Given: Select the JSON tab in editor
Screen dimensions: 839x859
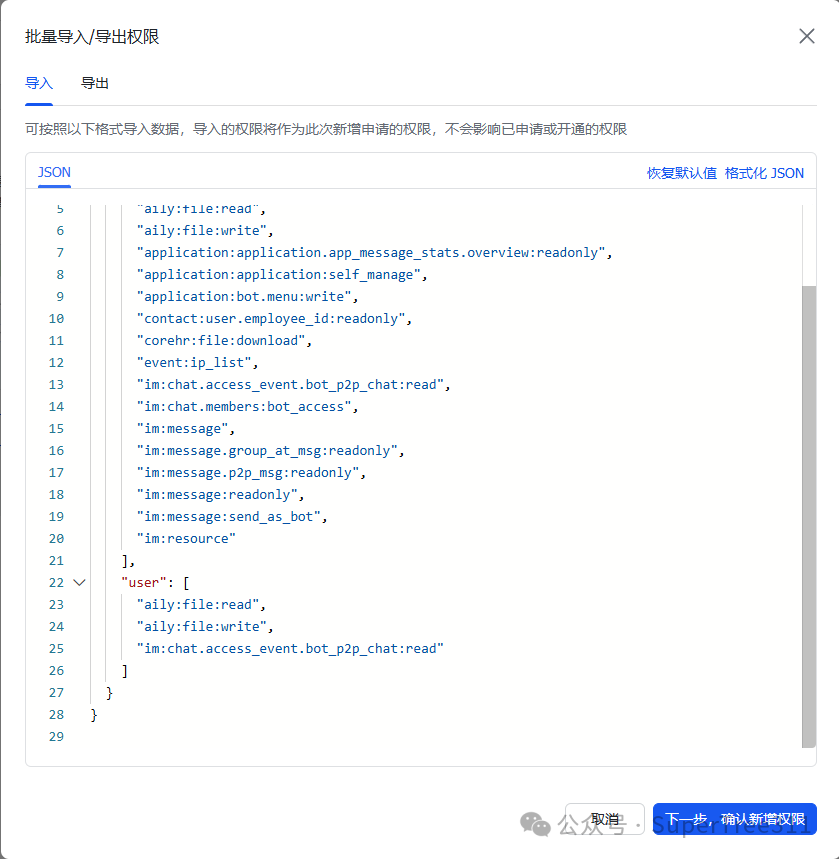Looking at the screenshot, I should click(x=54, y=173).
